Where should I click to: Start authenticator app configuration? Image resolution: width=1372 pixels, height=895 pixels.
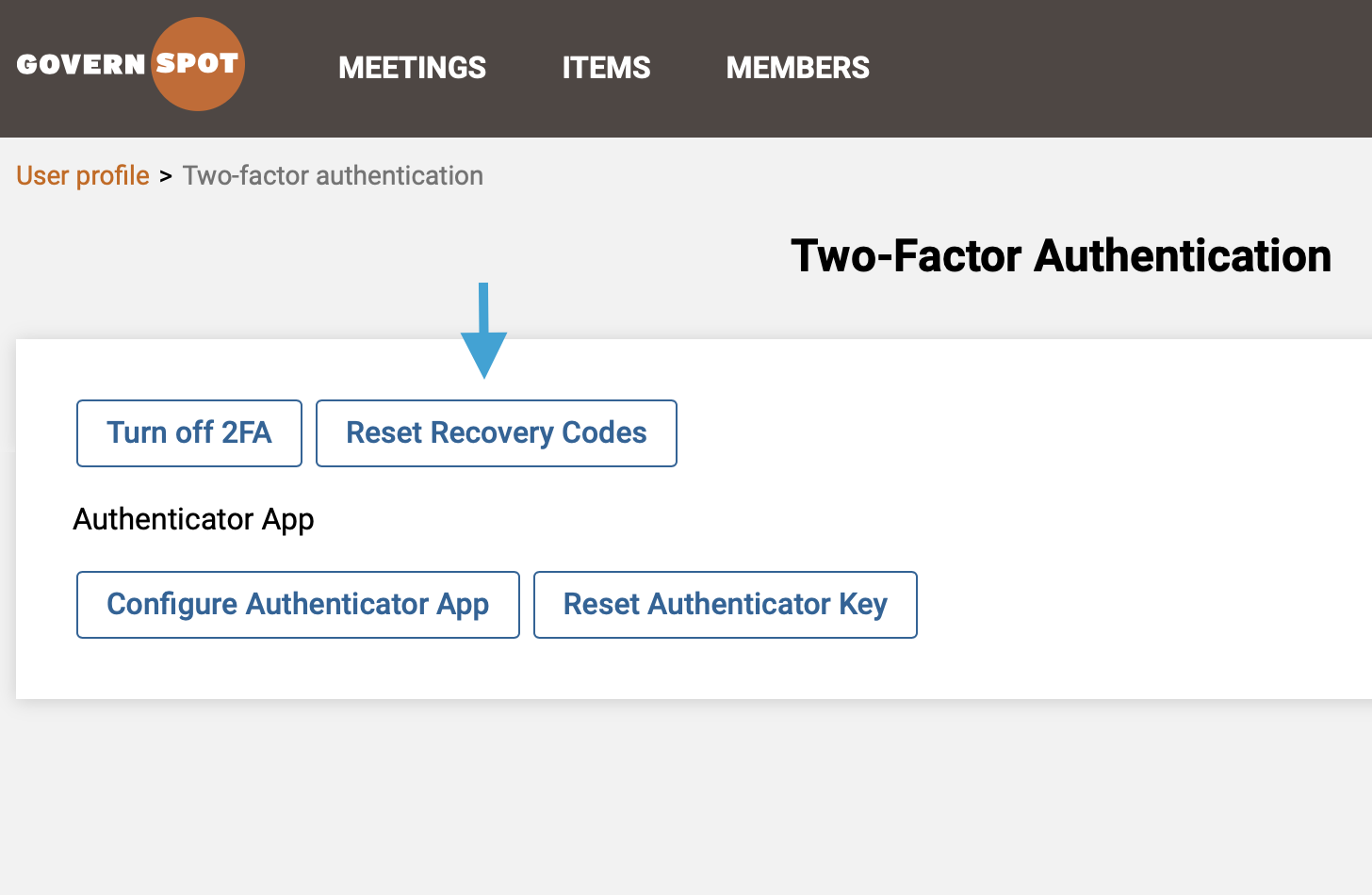(298, 604)
